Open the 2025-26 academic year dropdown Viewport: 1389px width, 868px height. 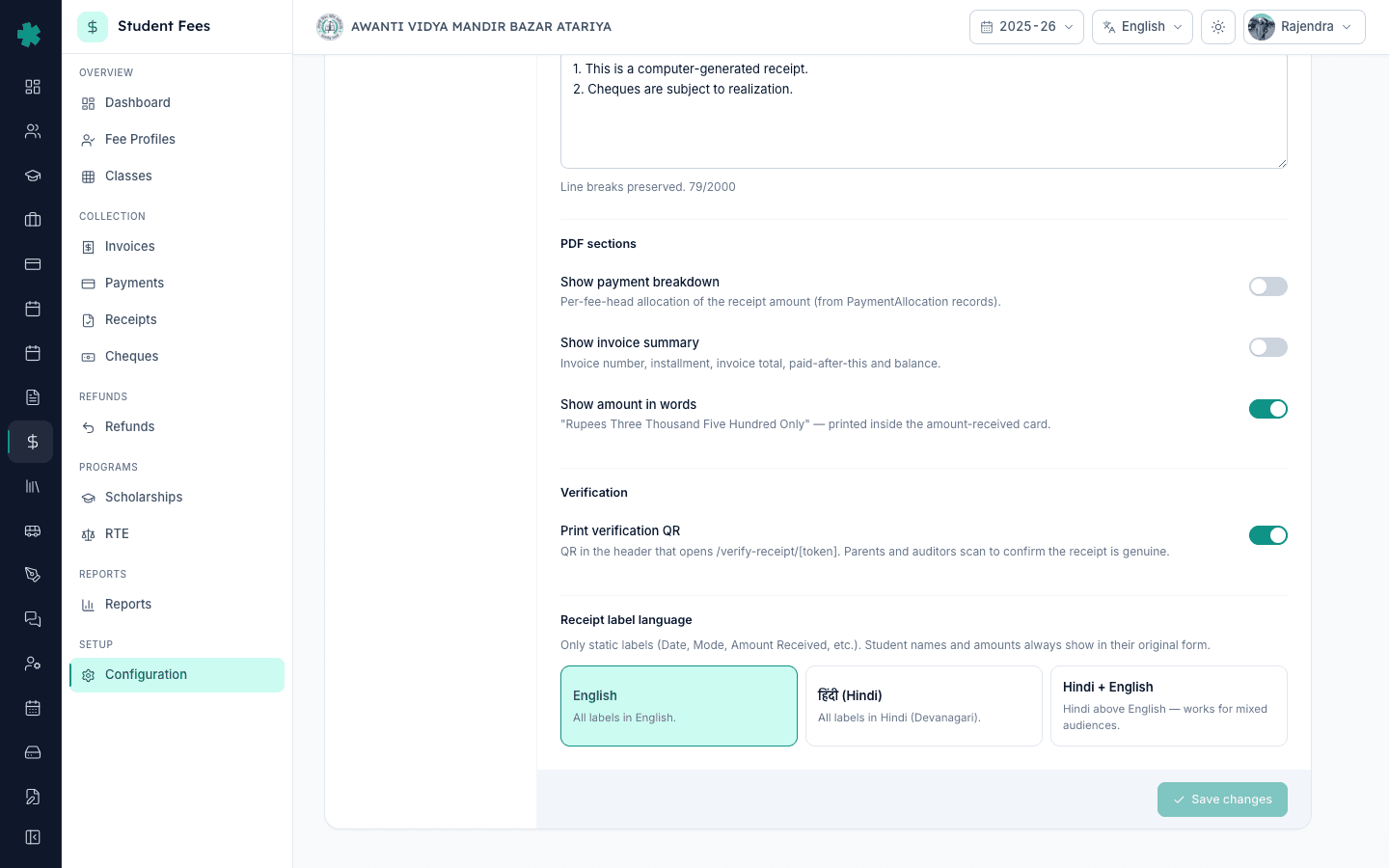[x=1026, y=27]
